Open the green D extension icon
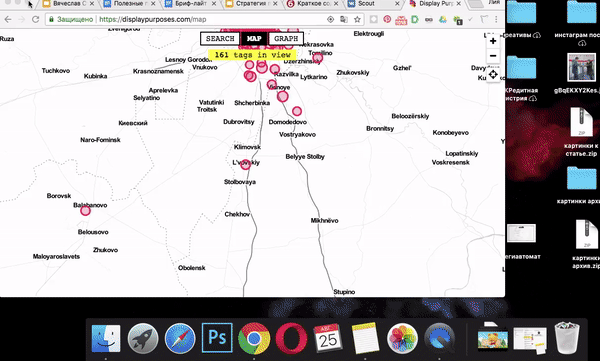This screenshot has height=361, width=600. (415, 19)
